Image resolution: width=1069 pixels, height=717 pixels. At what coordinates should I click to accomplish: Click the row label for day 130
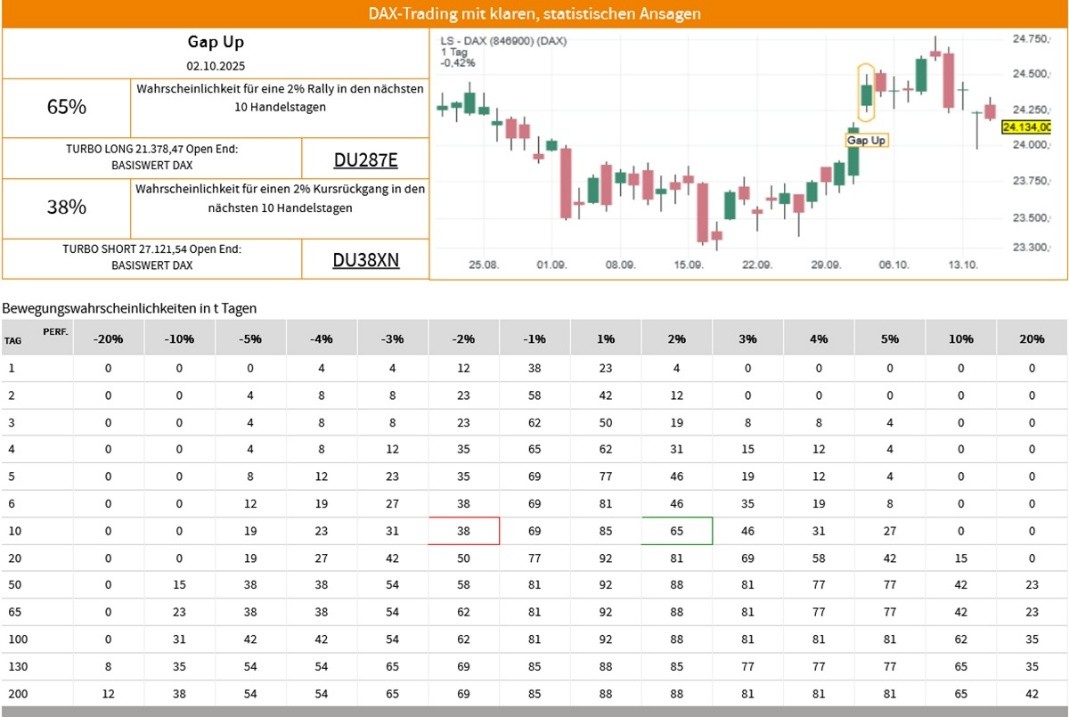pos(14,666)
